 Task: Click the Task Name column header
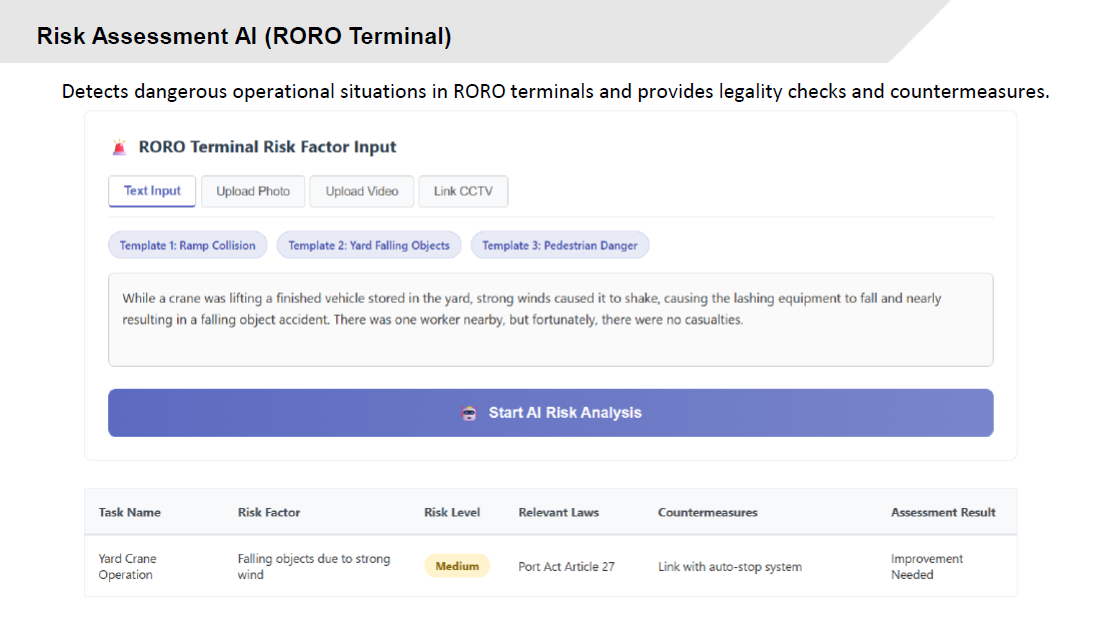click(129, 512)
